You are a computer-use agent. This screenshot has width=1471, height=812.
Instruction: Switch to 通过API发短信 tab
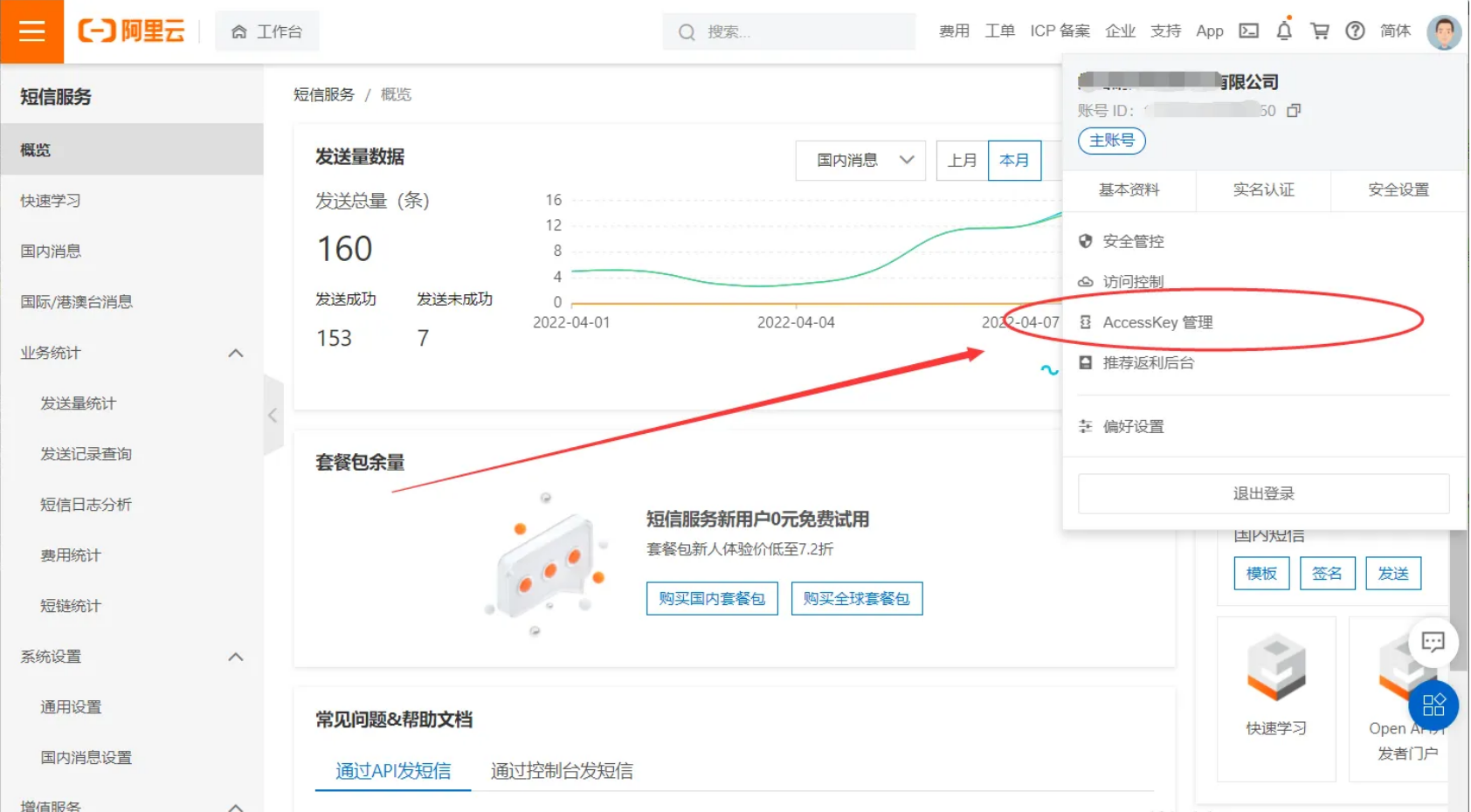393,771
